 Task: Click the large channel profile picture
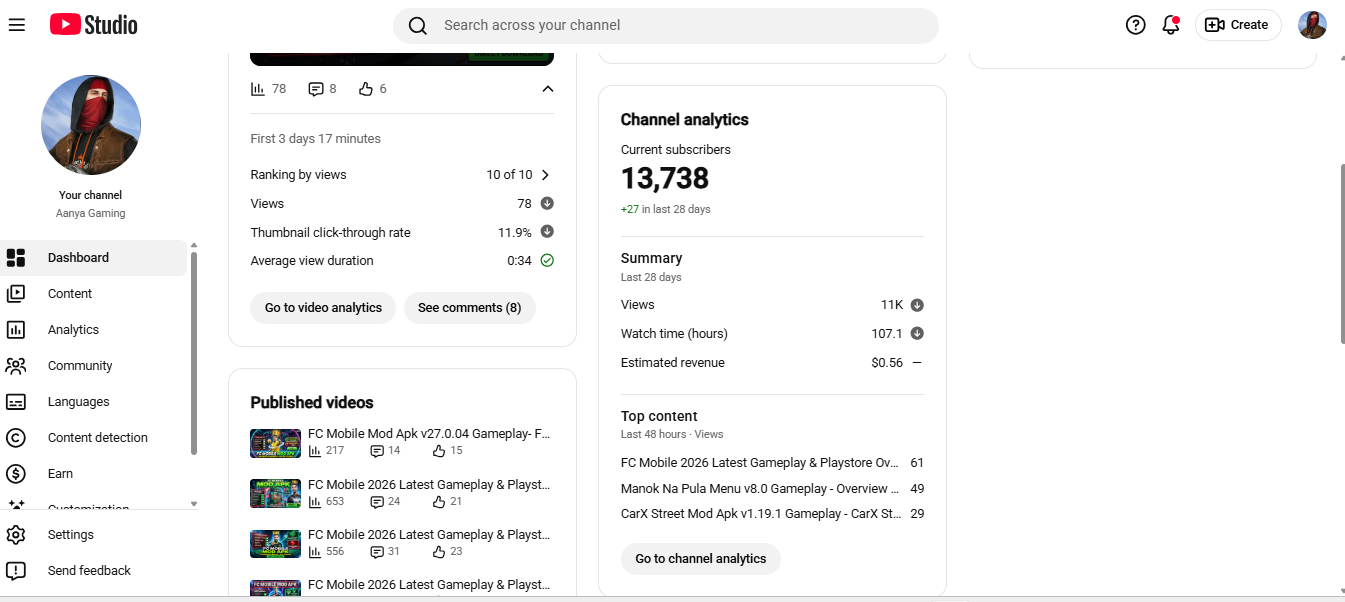(91, 125)
